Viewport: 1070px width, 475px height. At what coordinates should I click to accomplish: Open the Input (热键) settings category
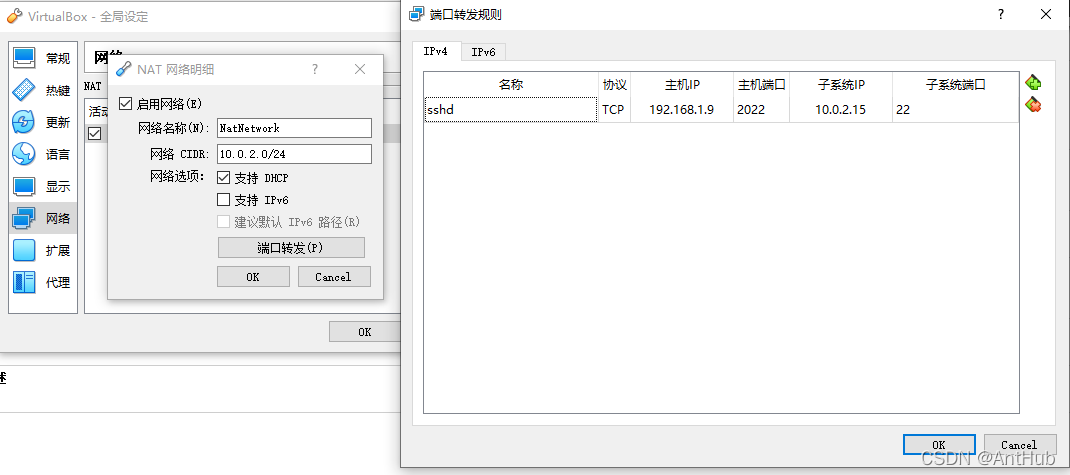point(43,90)
